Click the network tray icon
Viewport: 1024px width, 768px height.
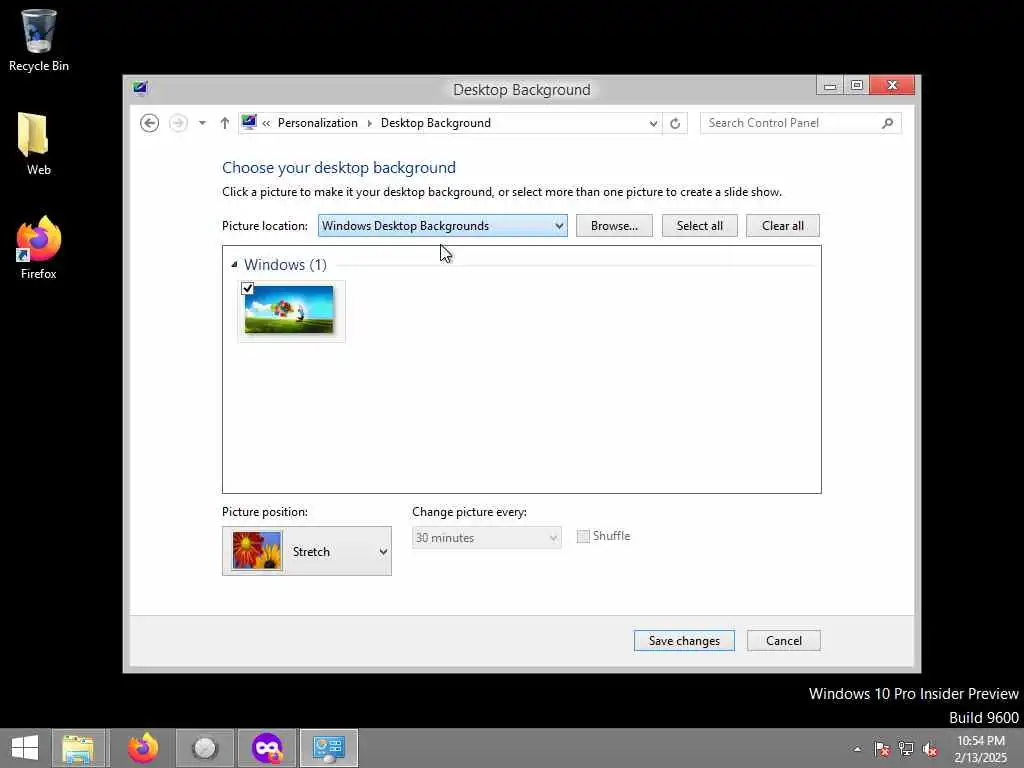tap(906, 749)
